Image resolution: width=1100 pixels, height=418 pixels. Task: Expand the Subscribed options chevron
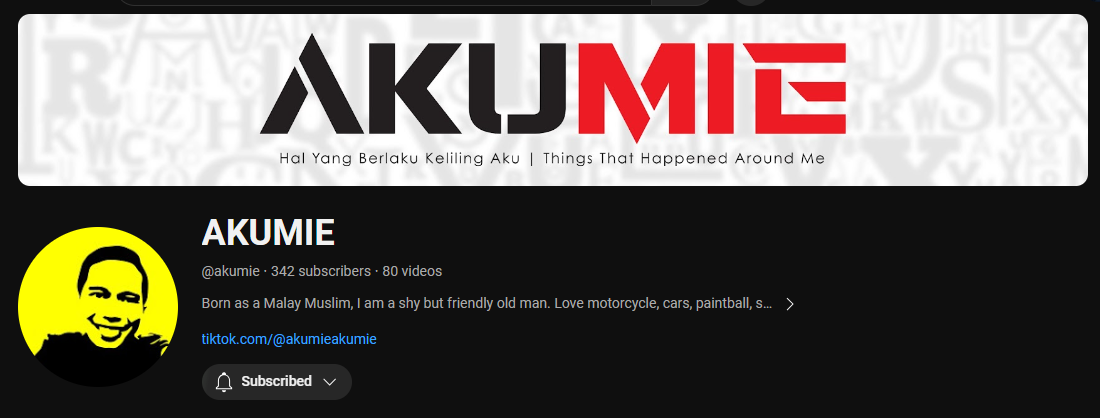(329, 382)
